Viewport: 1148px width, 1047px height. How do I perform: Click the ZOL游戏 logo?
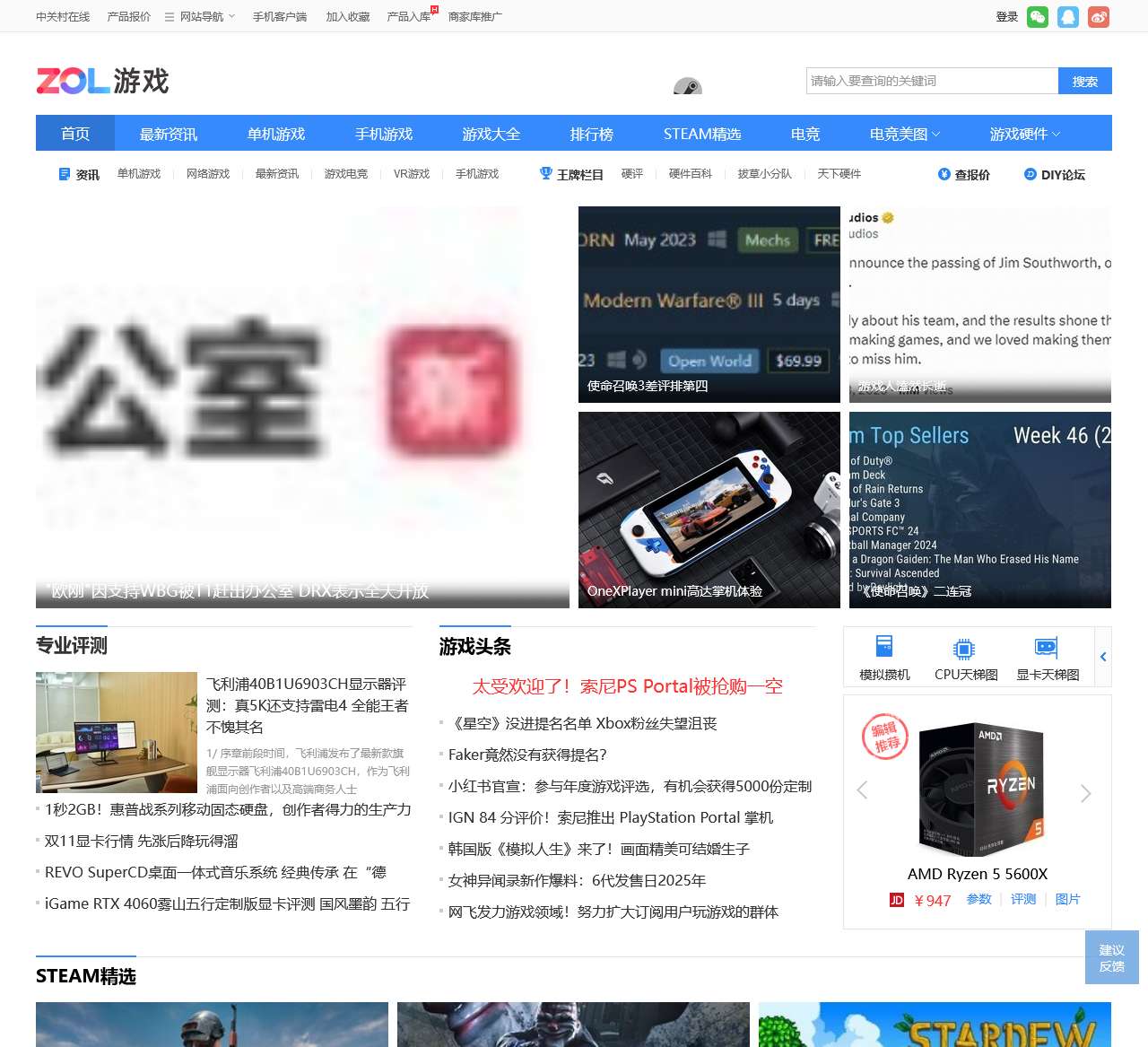point(102,81)
